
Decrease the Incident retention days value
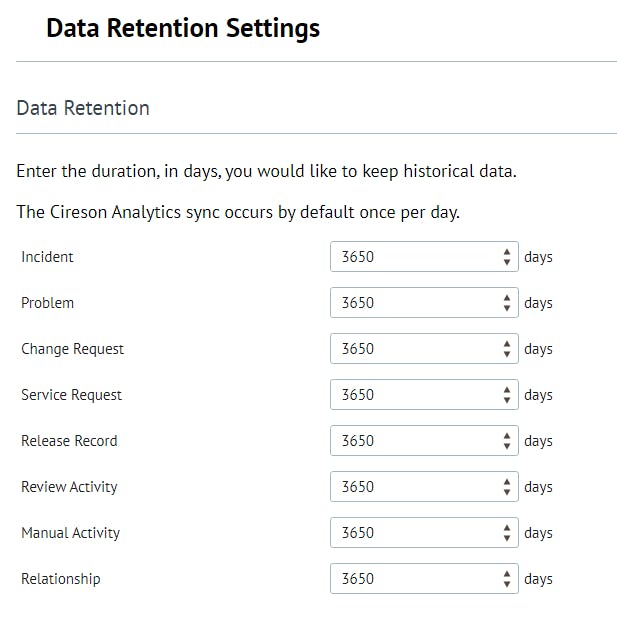(507, 263)
